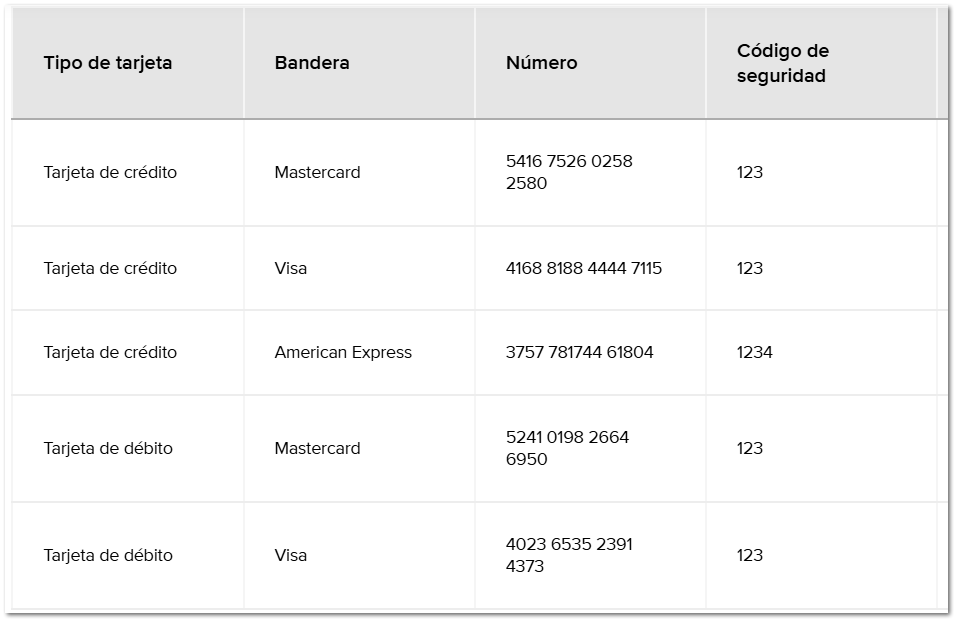957x622 pixels.
Task: Click the "Número" column header
Action: pos(541,63)
